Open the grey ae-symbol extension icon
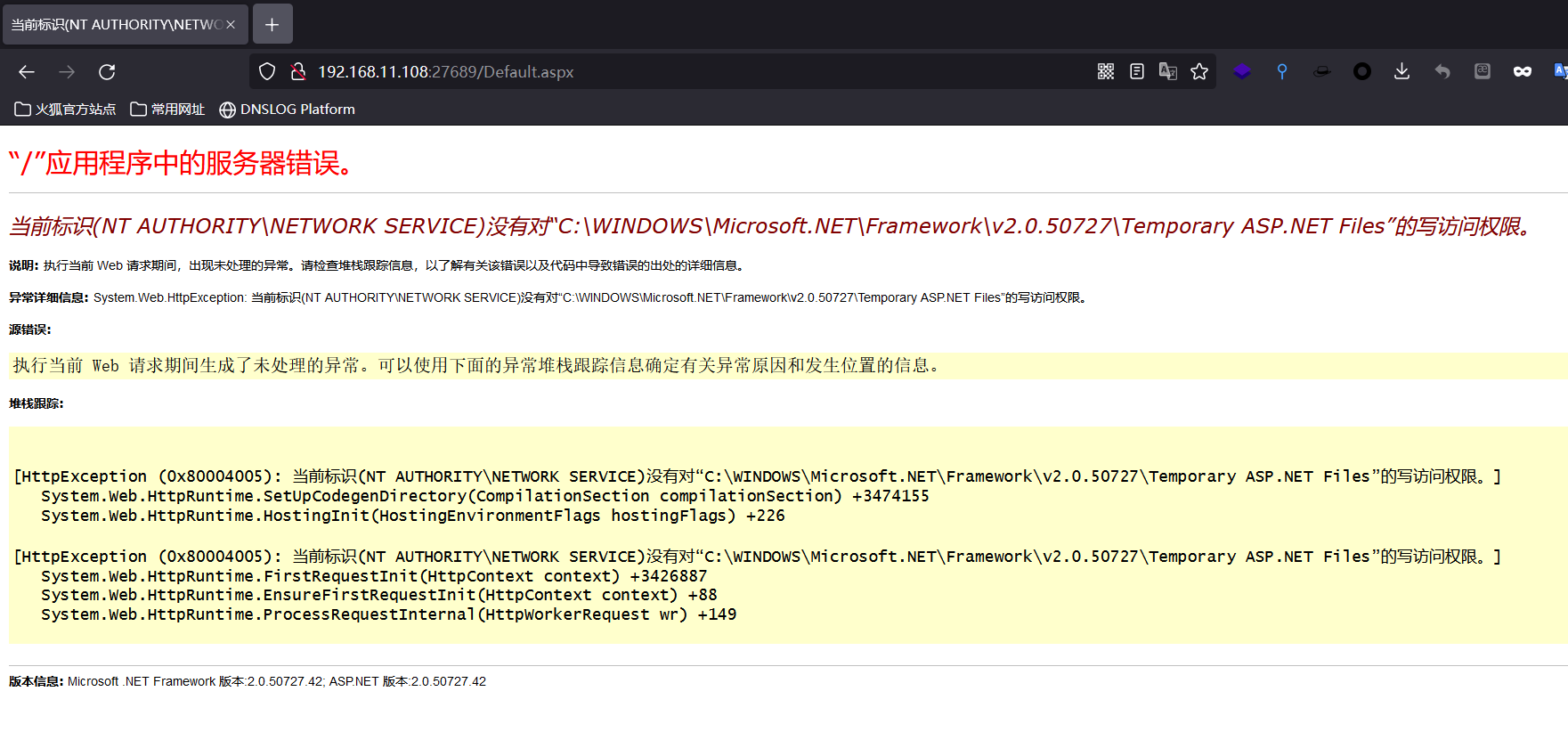This screenshot has width=1568, height=732. pyautogui.click(x=1483, y=71)
